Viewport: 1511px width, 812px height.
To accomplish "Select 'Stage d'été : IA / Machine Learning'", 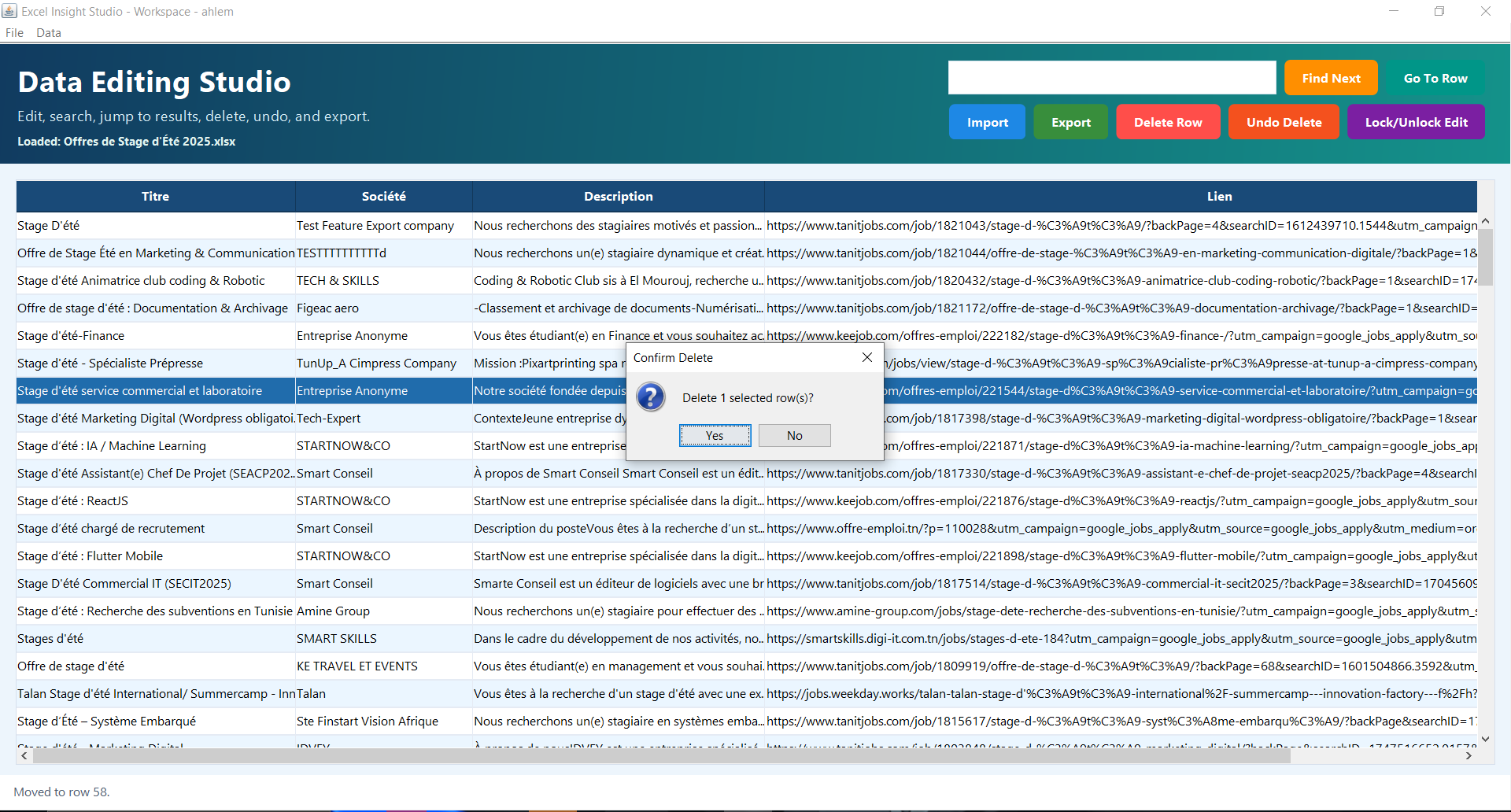I will click(x=156, y=445).
